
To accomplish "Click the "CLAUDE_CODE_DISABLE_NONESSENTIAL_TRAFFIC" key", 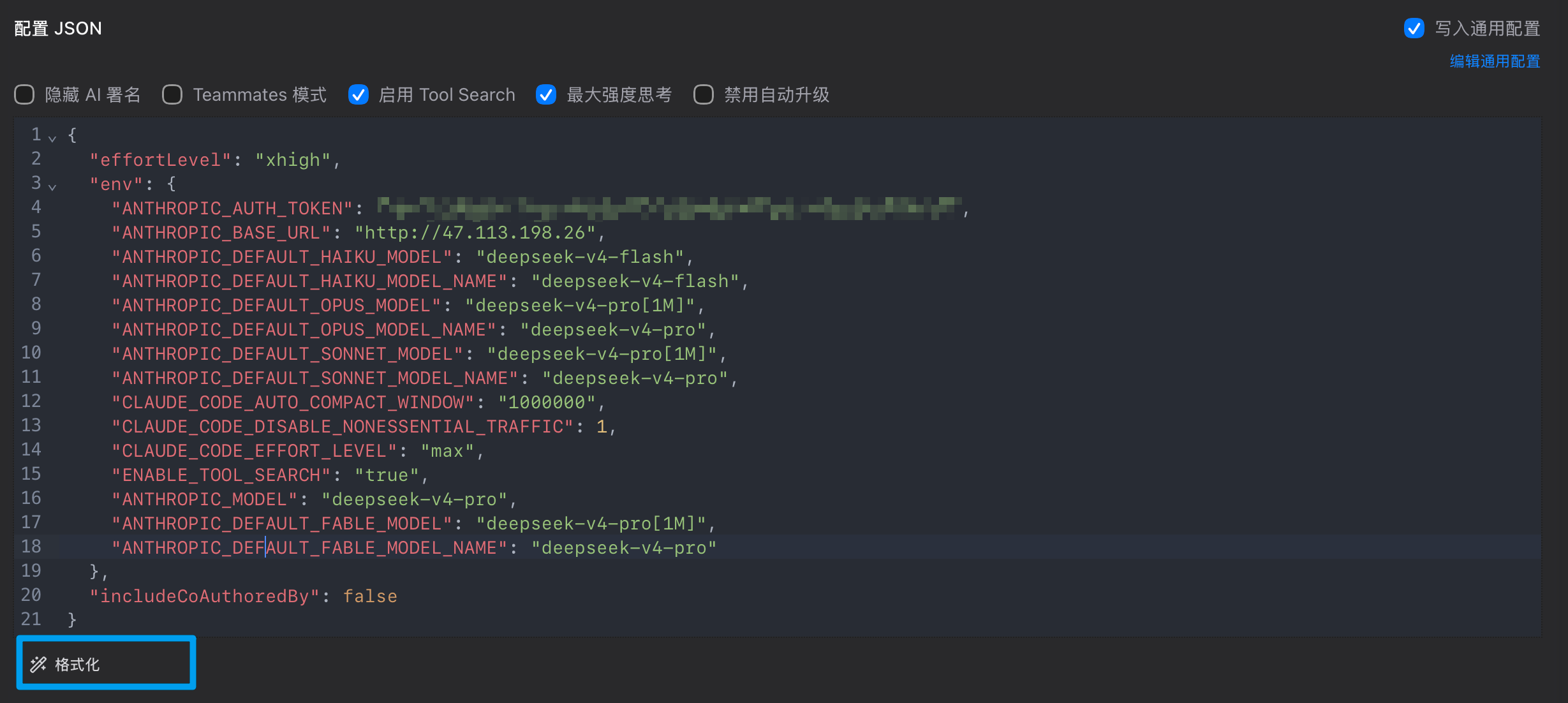I will (x=343, y=426).
